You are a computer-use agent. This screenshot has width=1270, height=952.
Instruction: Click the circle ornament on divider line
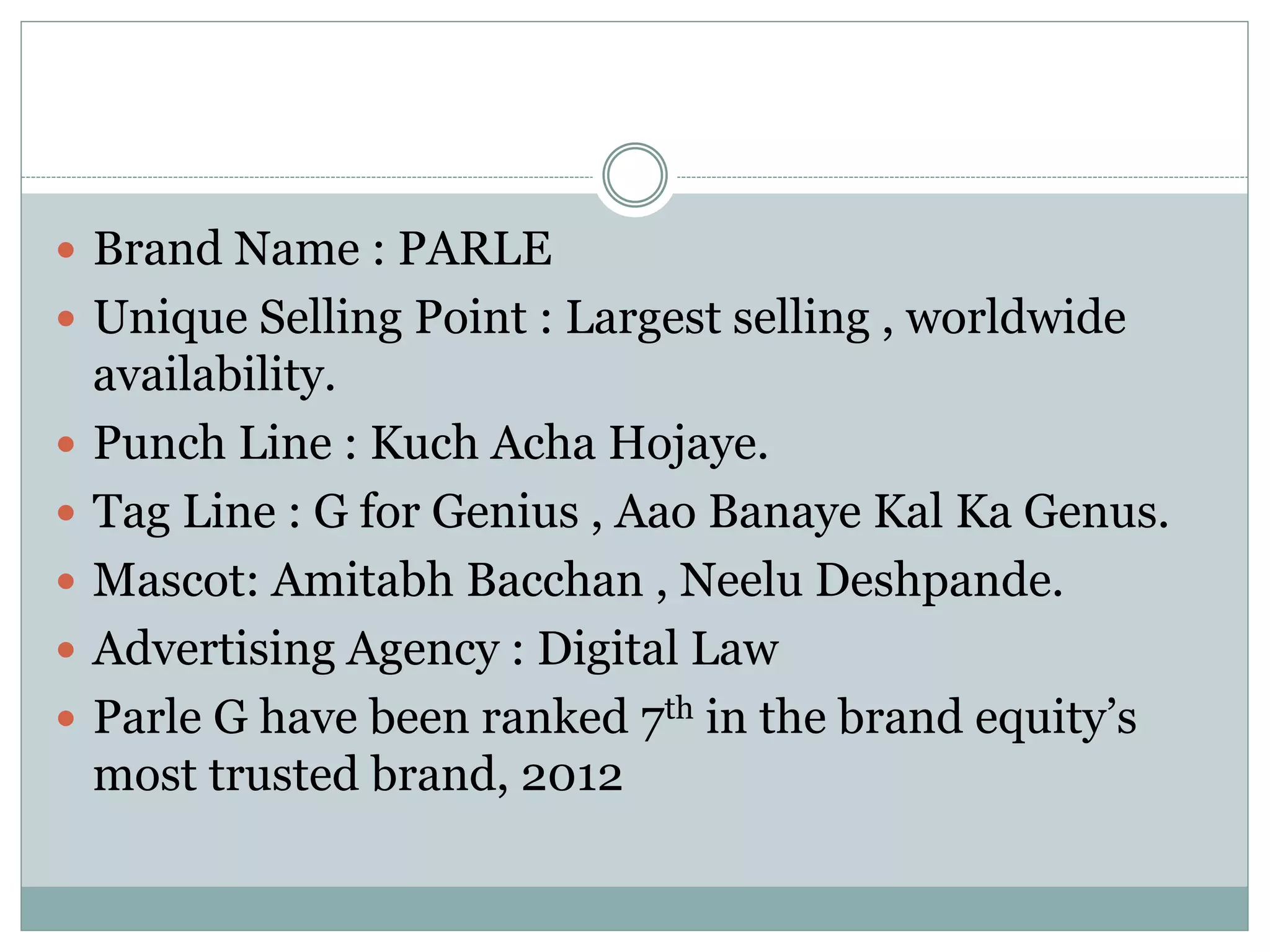tap(634, 175)
